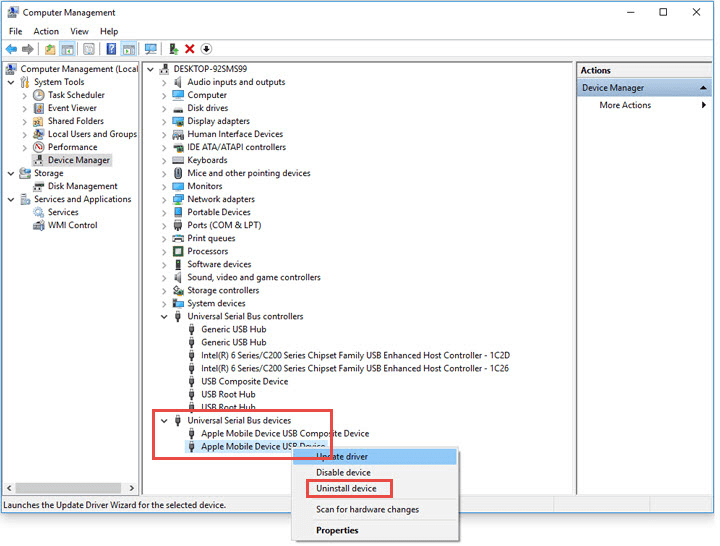Click the red X uninstall device toolbar icon
Viewport: 720px width, 546px height.
pyautogui.click(x=190, y=48)
